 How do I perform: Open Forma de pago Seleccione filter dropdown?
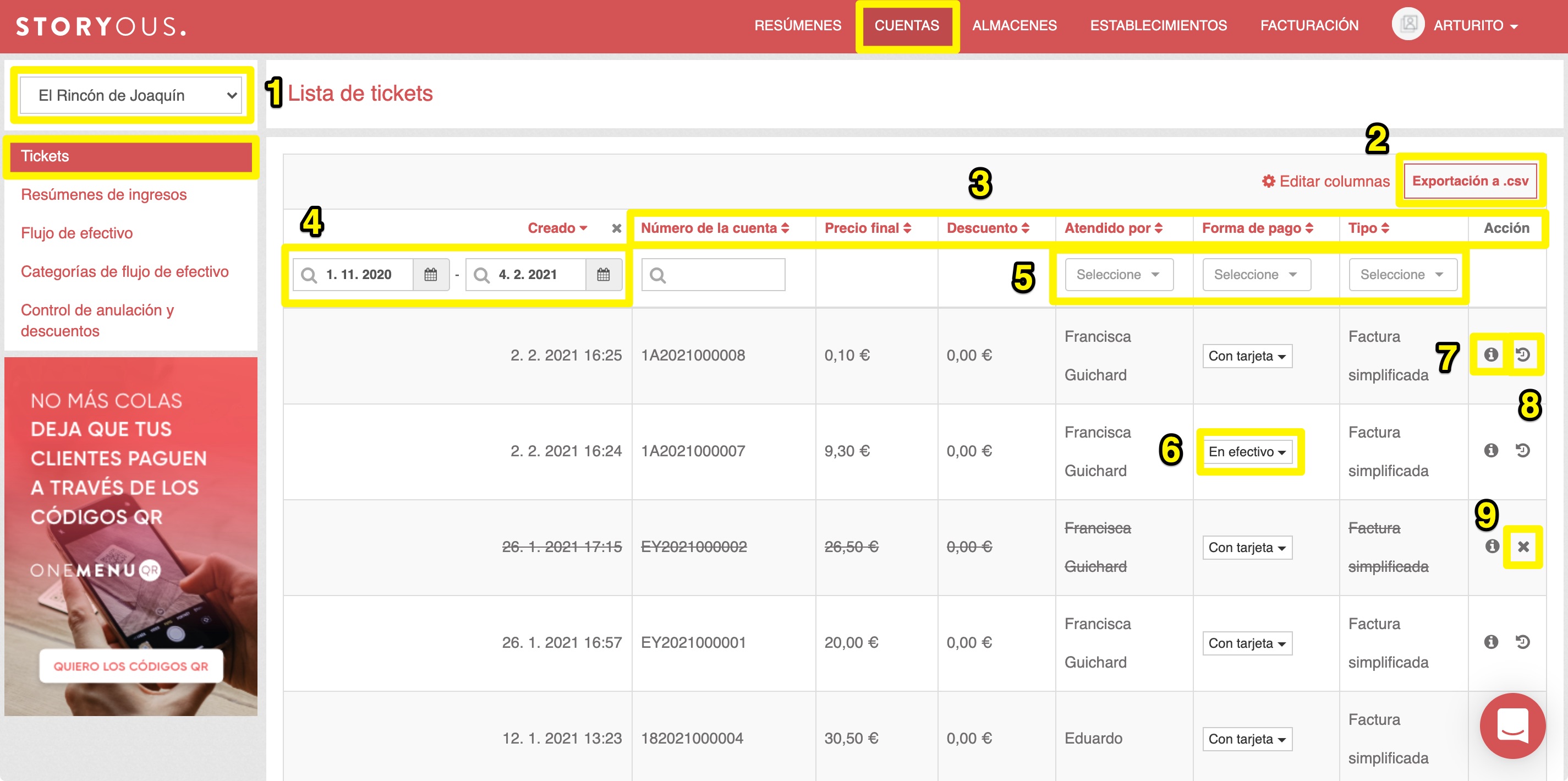coord(1257,275)
